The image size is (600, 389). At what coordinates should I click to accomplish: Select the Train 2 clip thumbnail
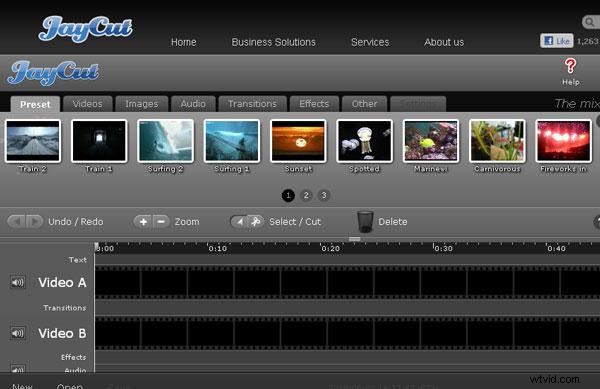[x=33, y=141]
